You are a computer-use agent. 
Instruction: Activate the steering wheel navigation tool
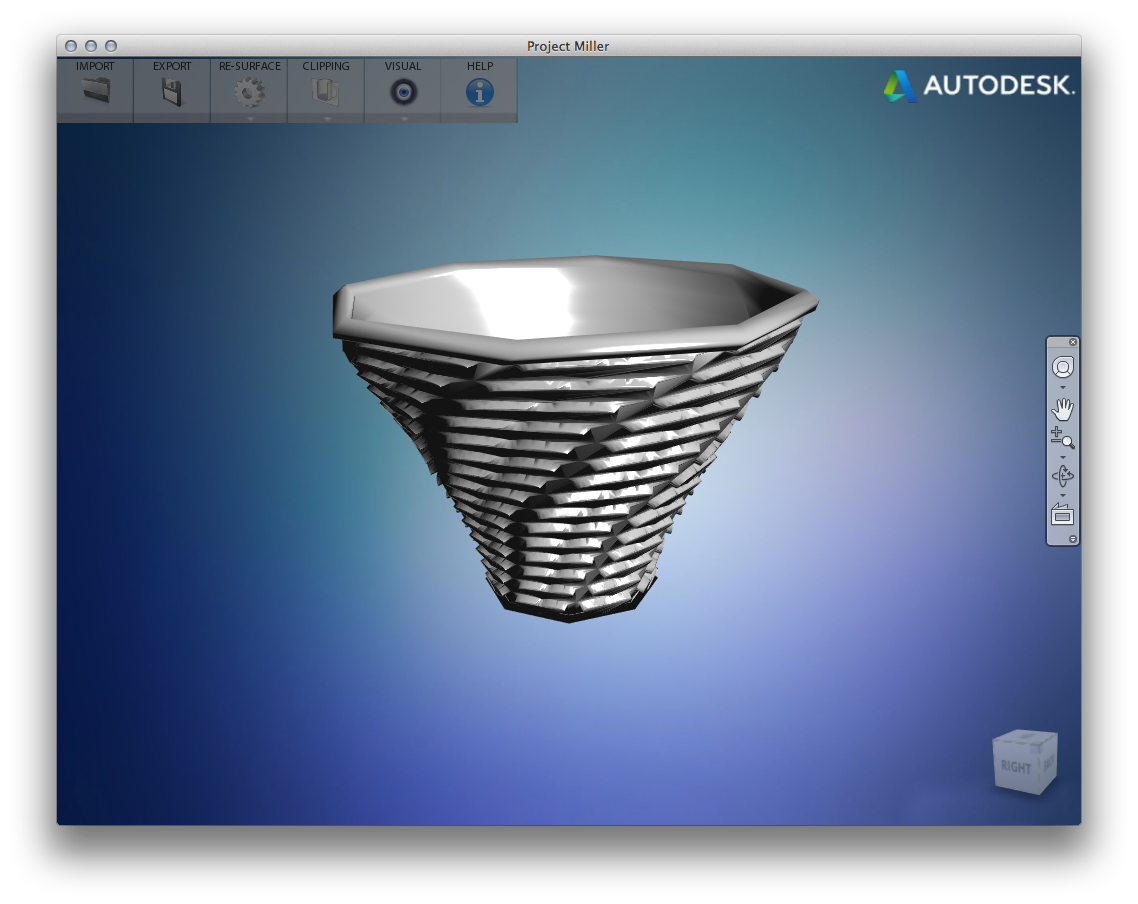click(x=1062, y=367)
